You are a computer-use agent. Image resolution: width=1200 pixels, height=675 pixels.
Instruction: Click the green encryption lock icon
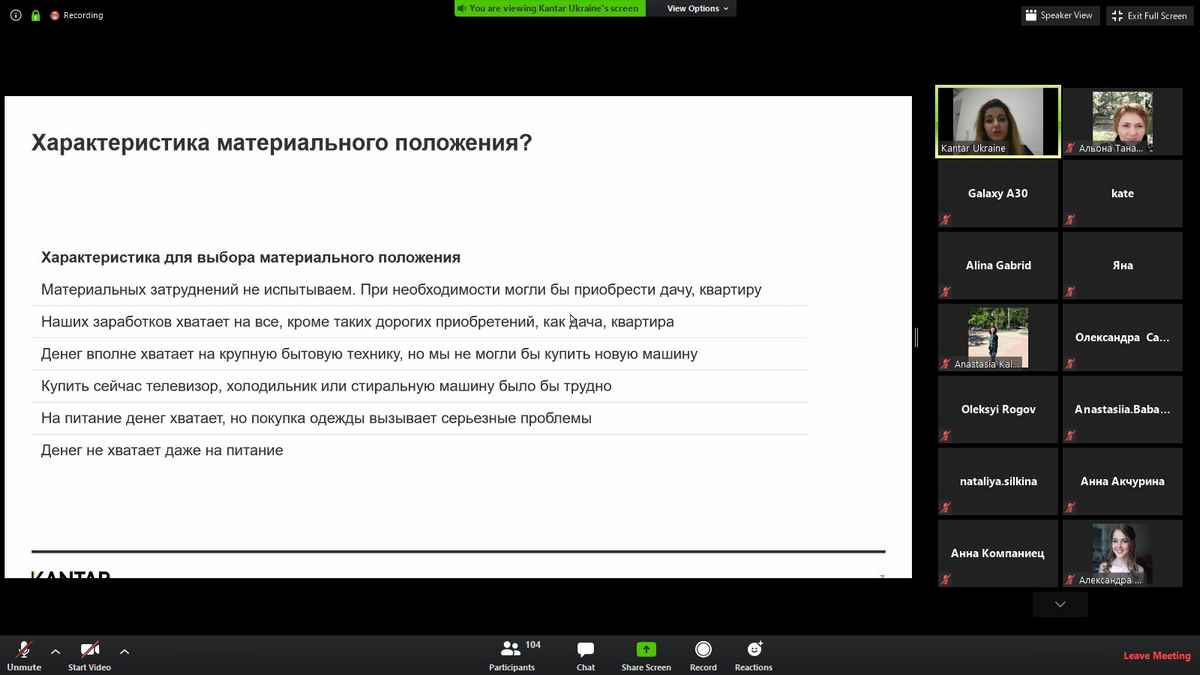click(36, 16)
